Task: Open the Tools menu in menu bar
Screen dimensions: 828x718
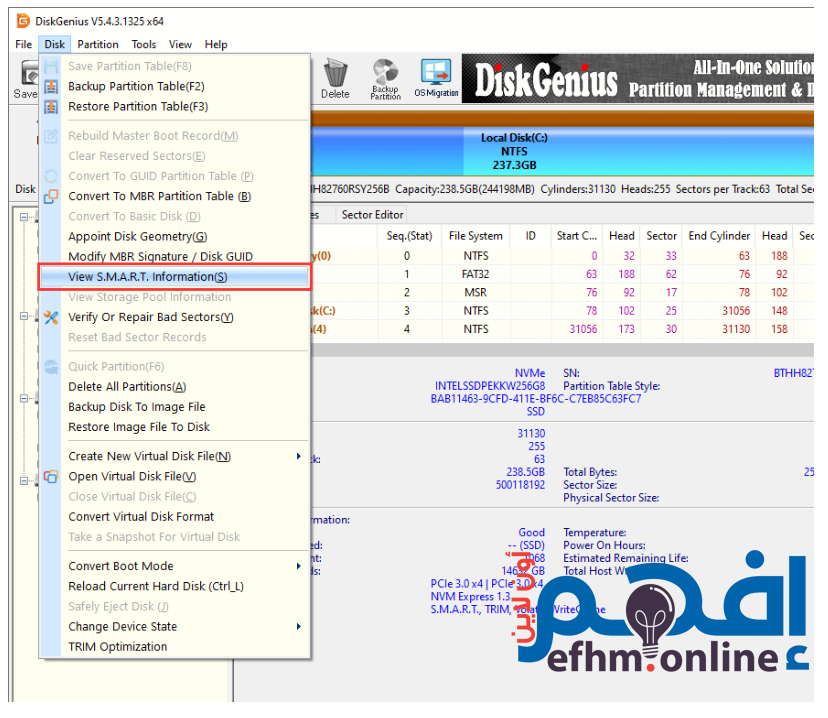Action: (144, 44)
